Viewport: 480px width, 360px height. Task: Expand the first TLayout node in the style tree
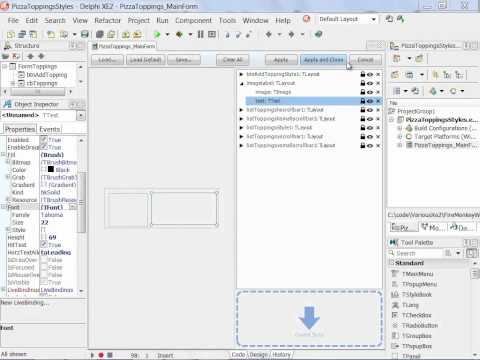click(x=242, y=74)
